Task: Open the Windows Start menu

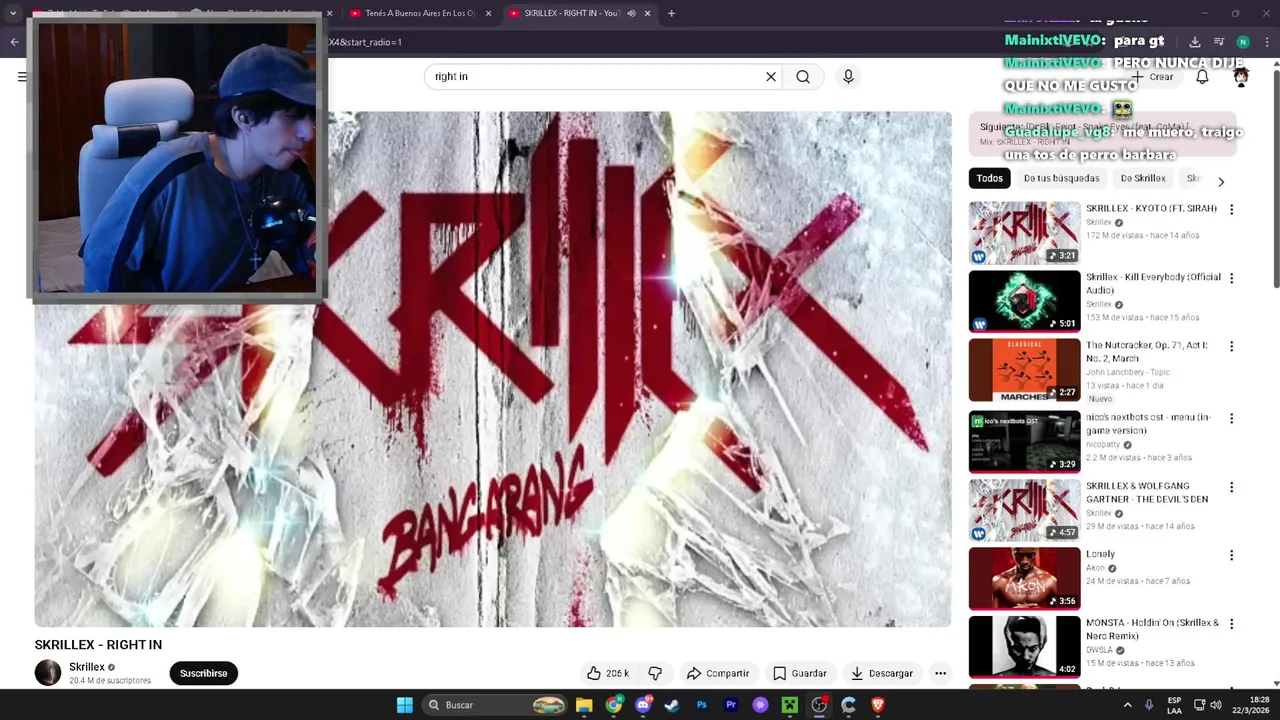Action: click(x=404, y=705)
